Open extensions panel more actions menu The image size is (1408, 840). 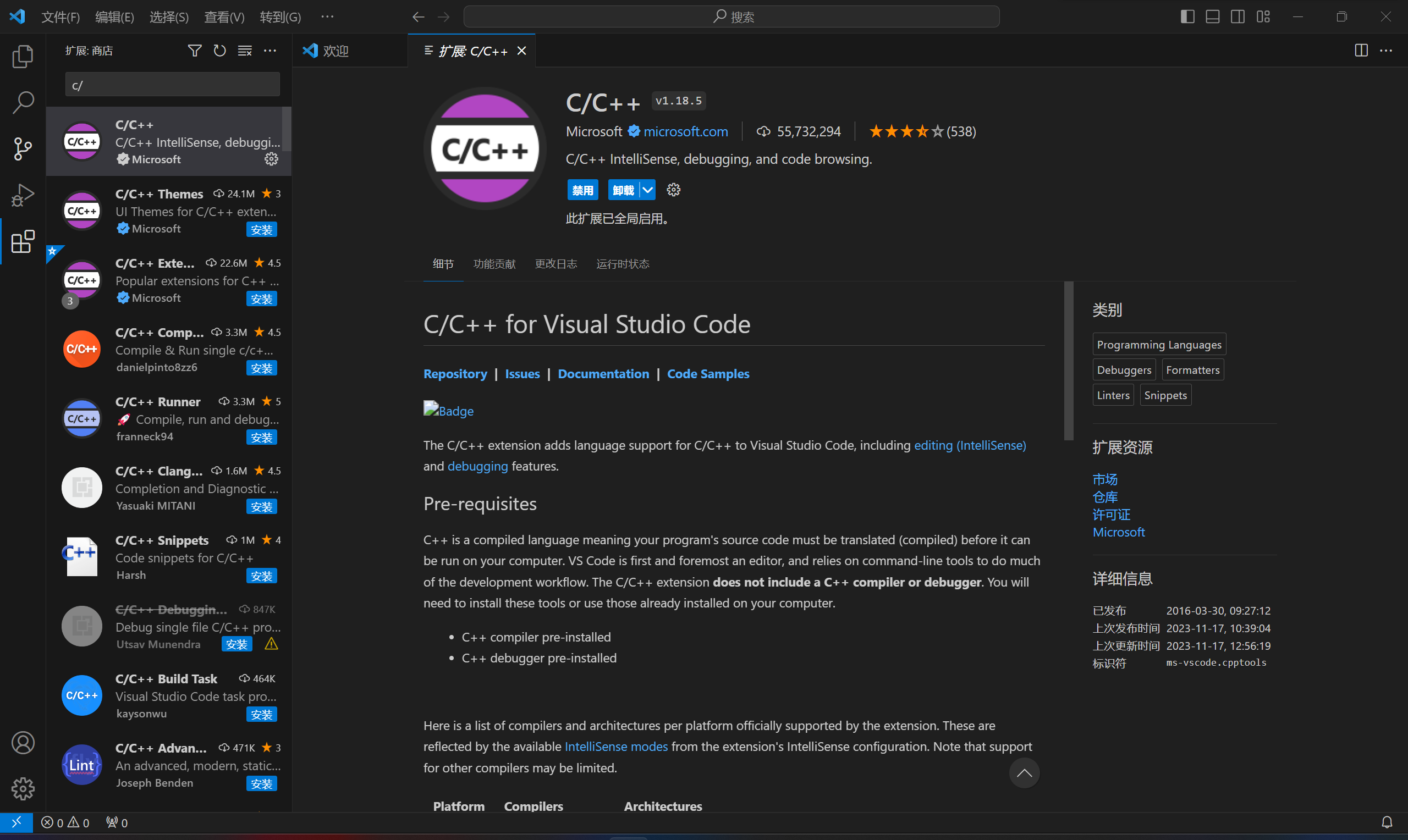coord(270,51)
